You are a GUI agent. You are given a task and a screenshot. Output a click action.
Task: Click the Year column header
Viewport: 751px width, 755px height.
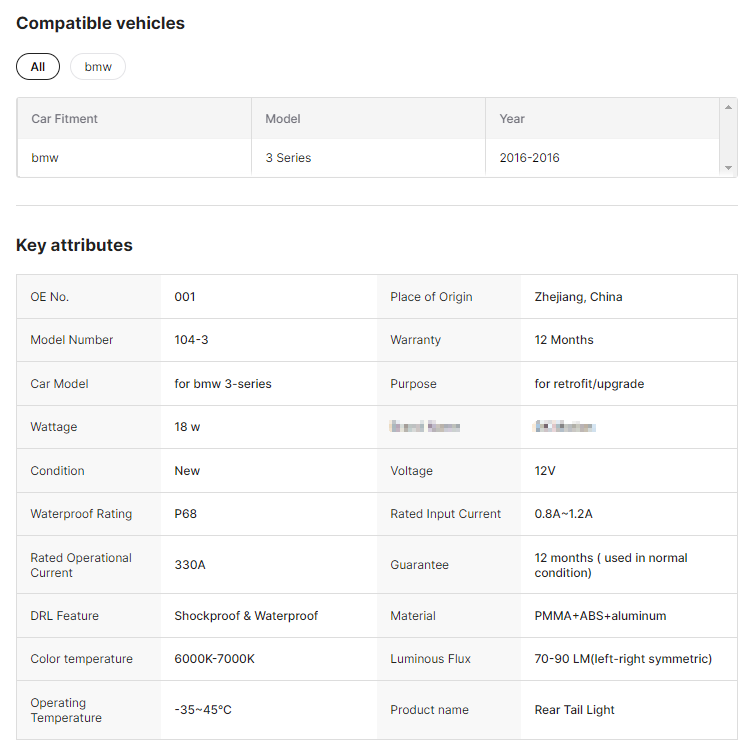tap(512, 119)
